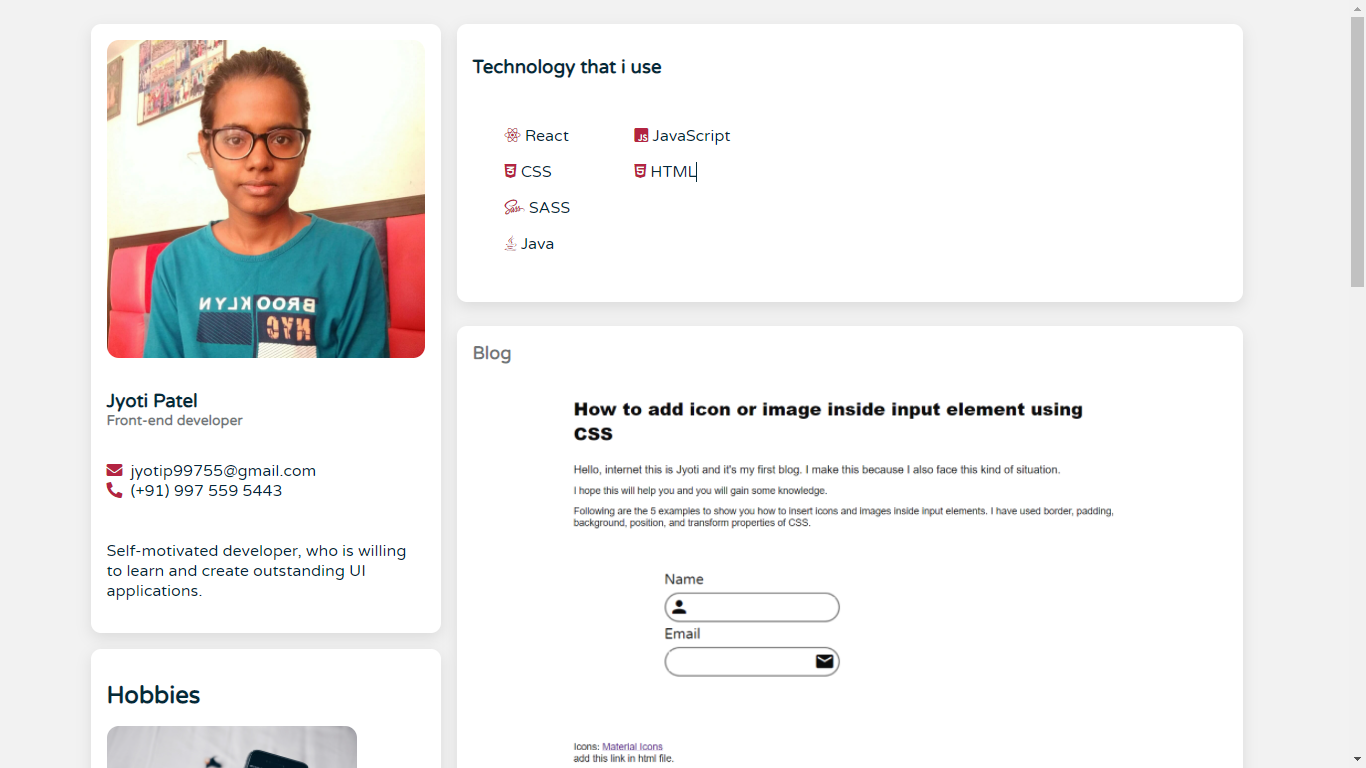
Task: Click inside the Name input field
Action: pyautogui.click(x=752, y=607)
